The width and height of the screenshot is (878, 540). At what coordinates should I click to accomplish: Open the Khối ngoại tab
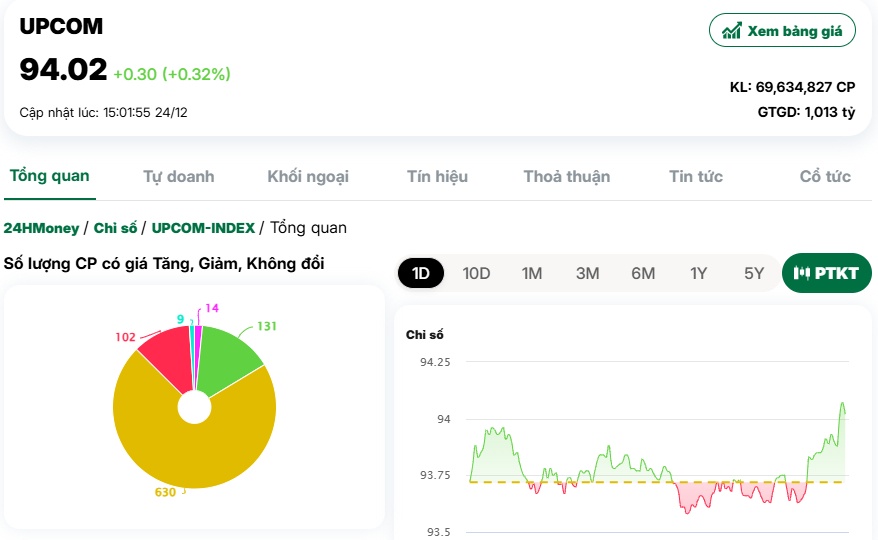coord(308,176)
